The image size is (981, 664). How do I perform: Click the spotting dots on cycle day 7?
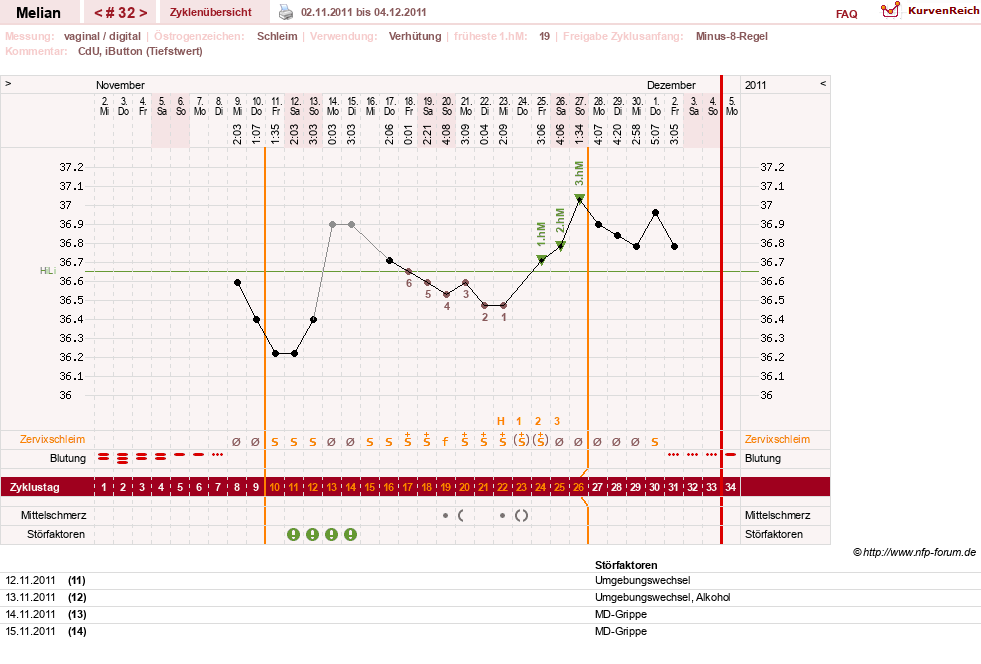click(x=217, y=454)
